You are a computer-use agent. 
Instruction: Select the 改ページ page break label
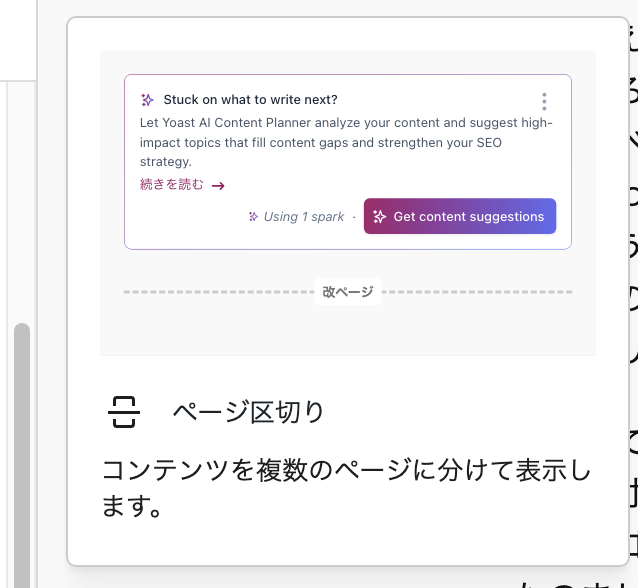tap(348, 292)
